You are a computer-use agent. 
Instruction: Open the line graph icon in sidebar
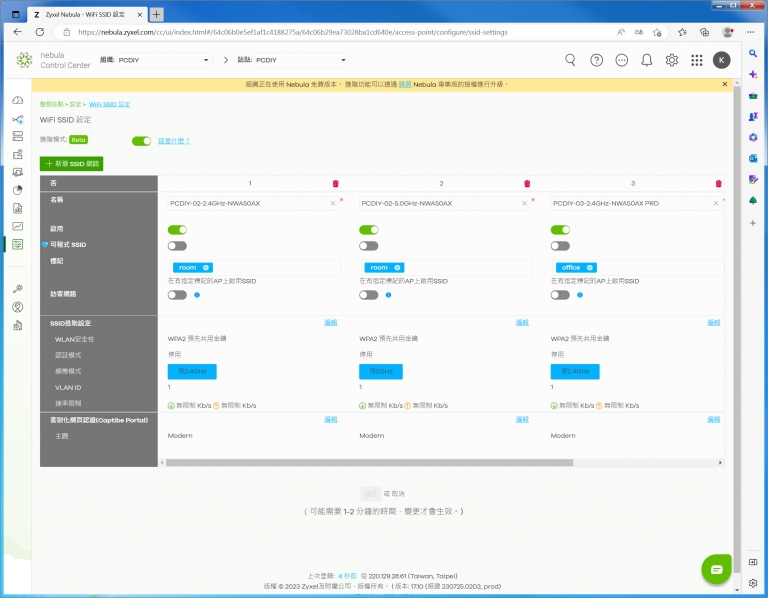click(18, 226)
